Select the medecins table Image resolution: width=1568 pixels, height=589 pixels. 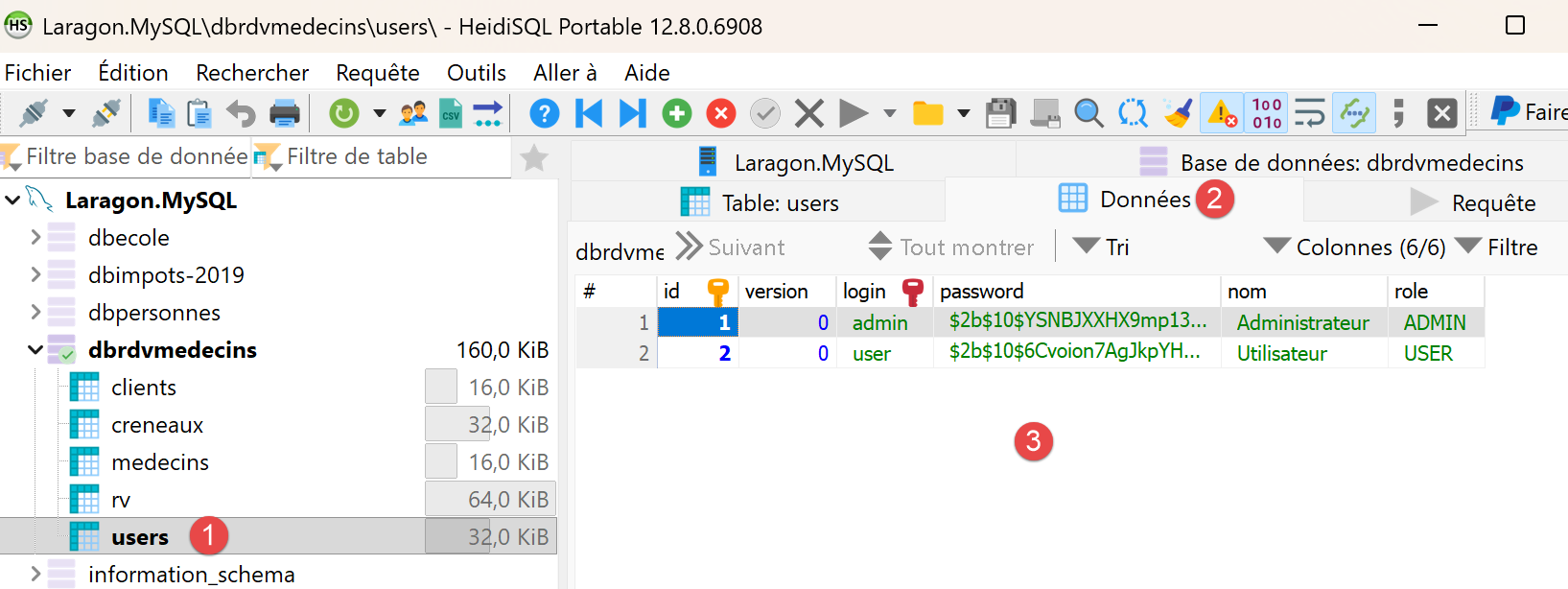point(160,462)
